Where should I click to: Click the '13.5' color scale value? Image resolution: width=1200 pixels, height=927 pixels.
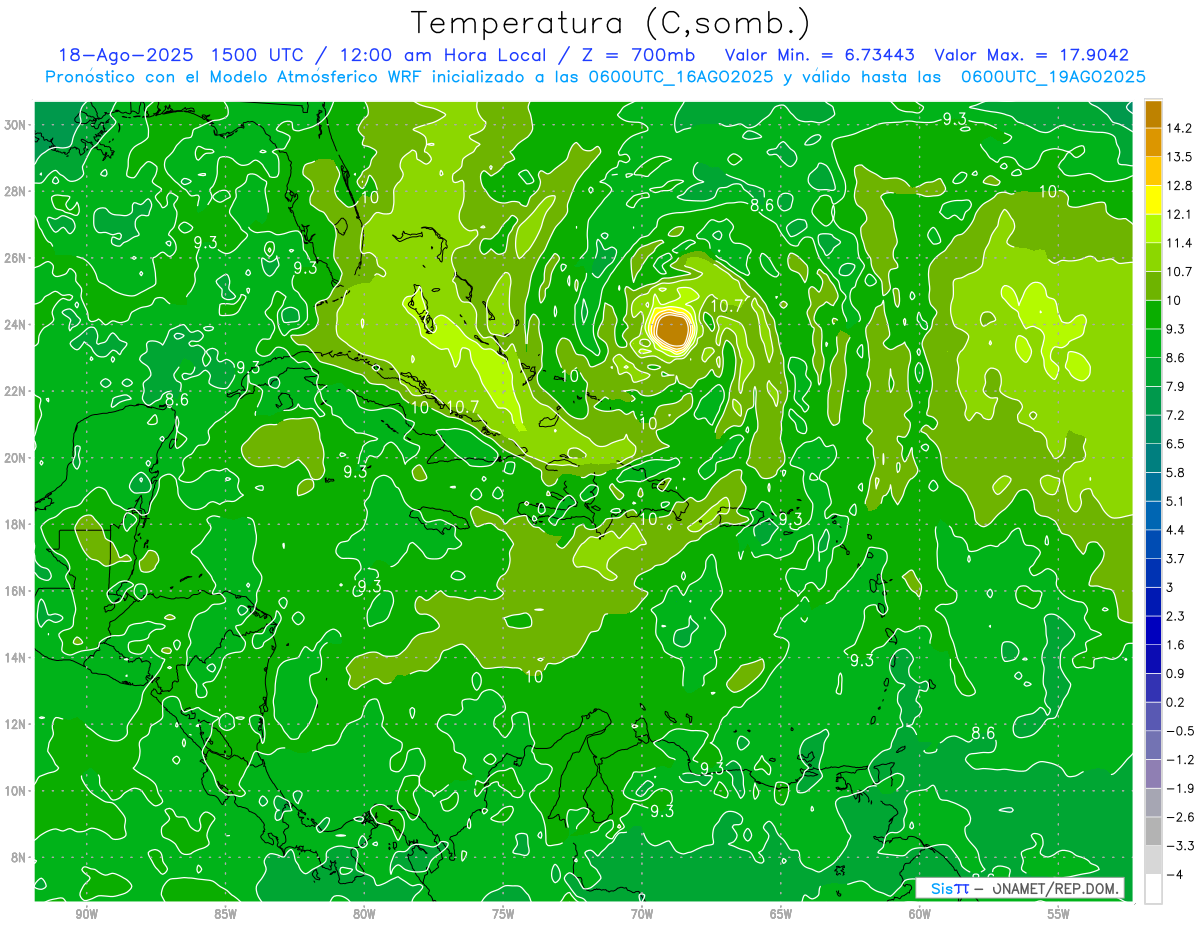pos(1179,157)
